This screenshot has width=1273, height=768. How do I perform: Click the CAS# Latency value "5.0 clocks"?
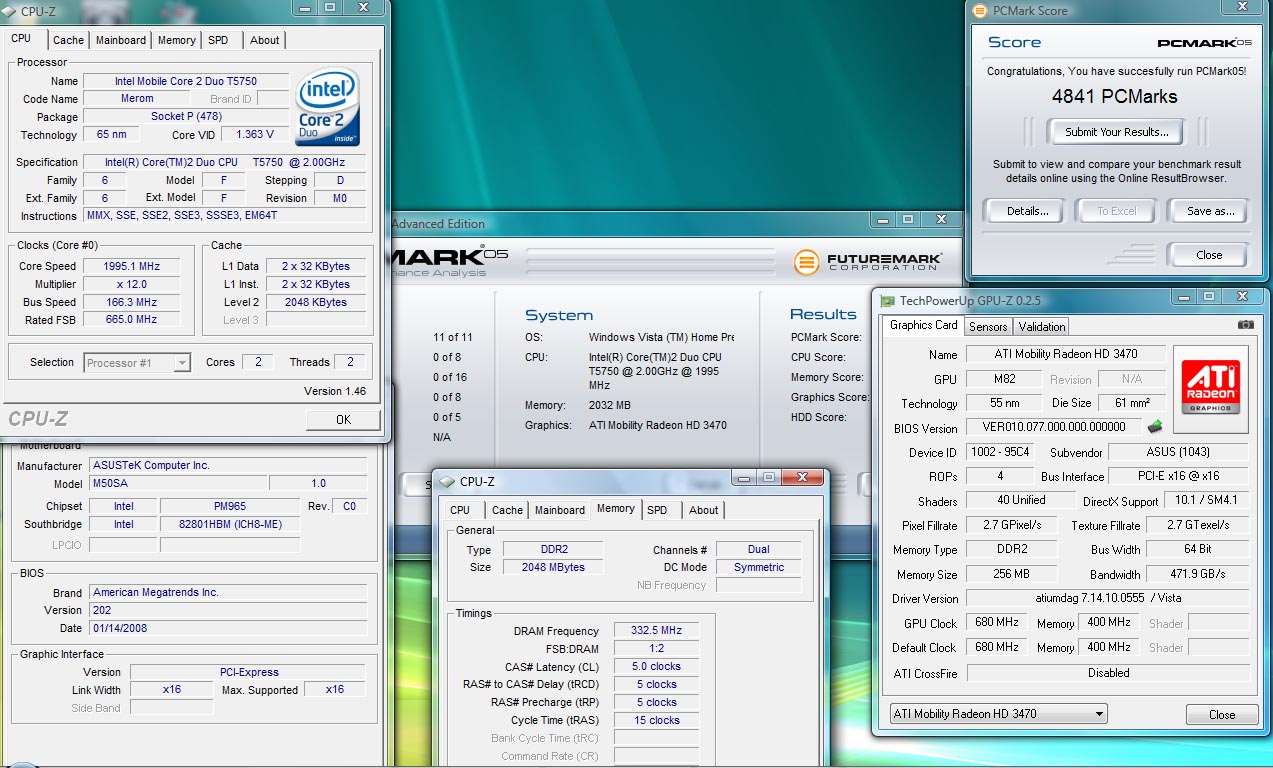[656, 667]
